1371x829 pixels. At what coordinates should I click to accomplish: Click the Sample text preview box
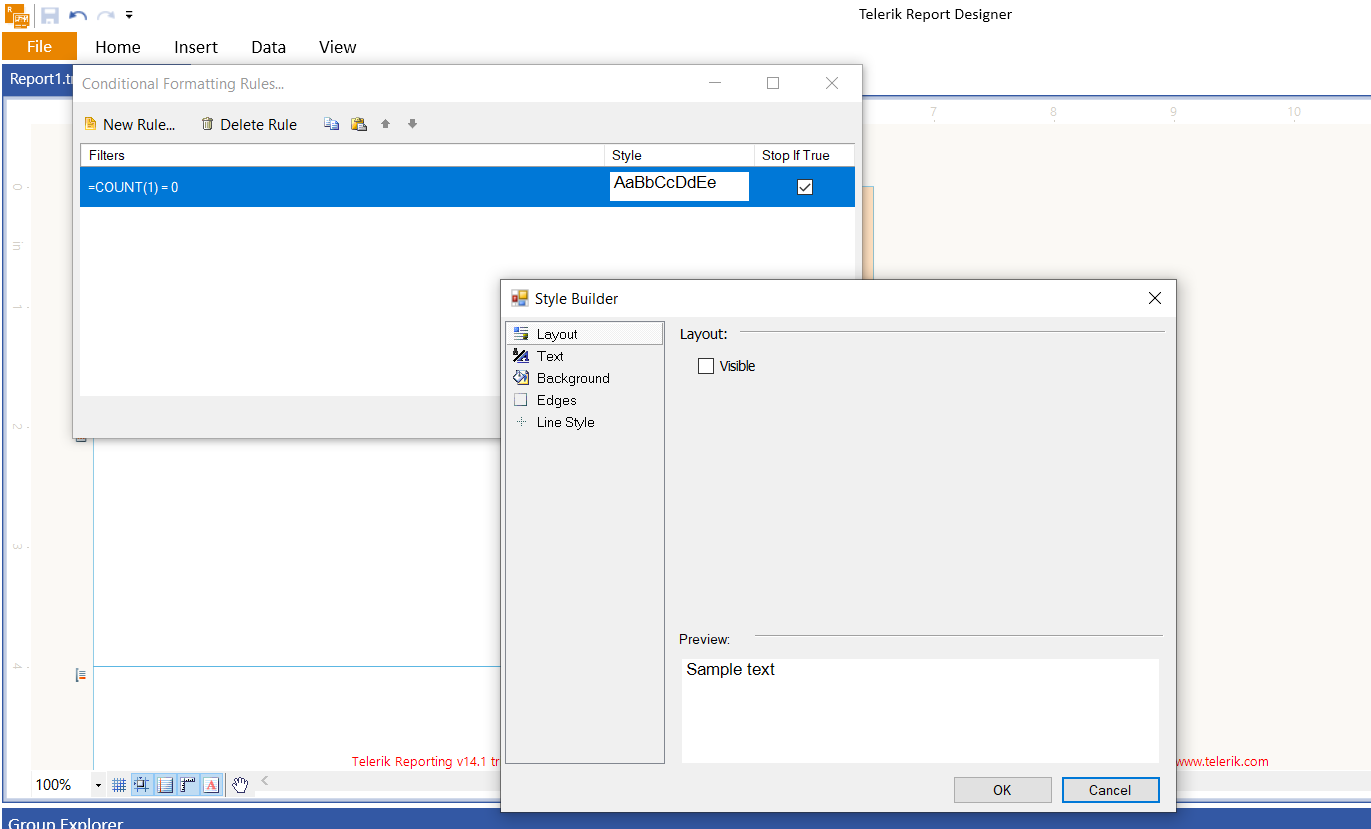coord(920,710)
